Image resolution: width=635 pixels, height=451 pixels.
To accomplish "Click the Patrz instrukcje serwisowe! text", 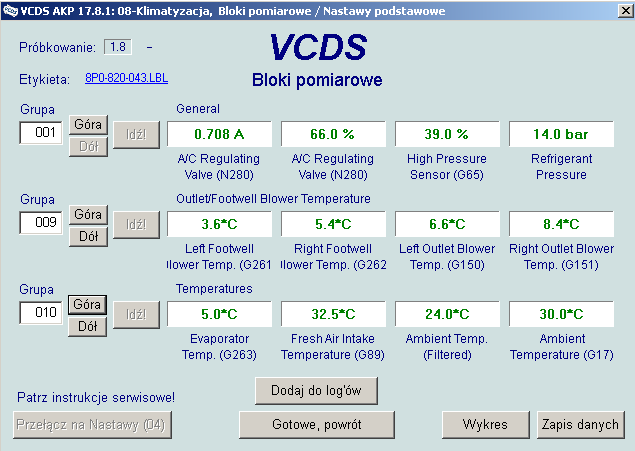I will tap(96, 398).
